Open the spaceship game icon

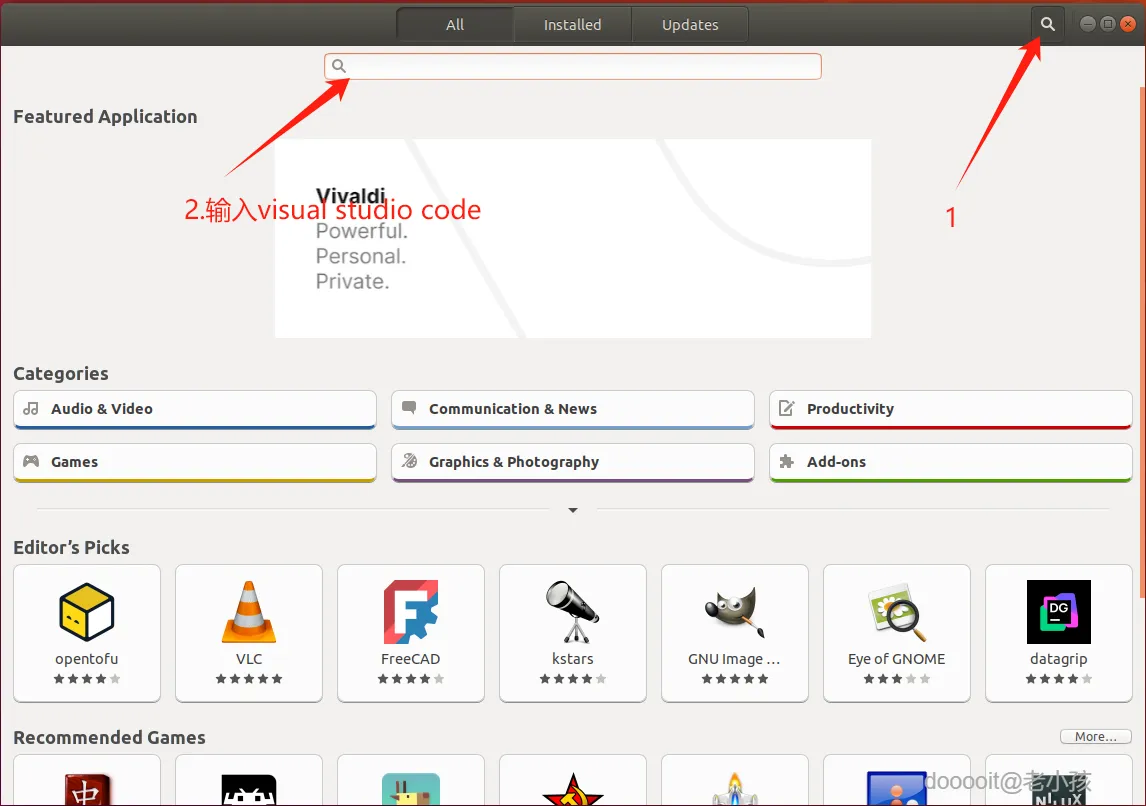tap(735, 789)
